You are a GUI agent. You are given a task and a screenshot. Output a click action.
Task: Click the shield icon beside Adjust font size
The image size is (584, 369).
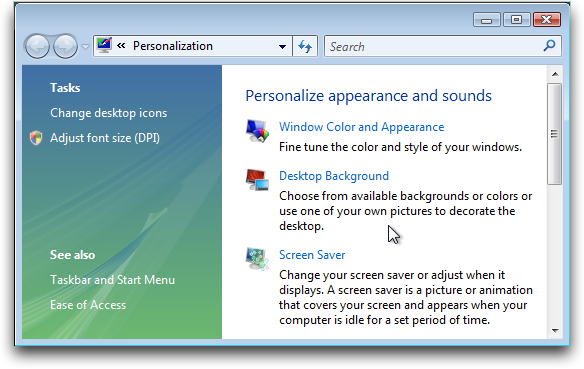(x=36, y=138)
